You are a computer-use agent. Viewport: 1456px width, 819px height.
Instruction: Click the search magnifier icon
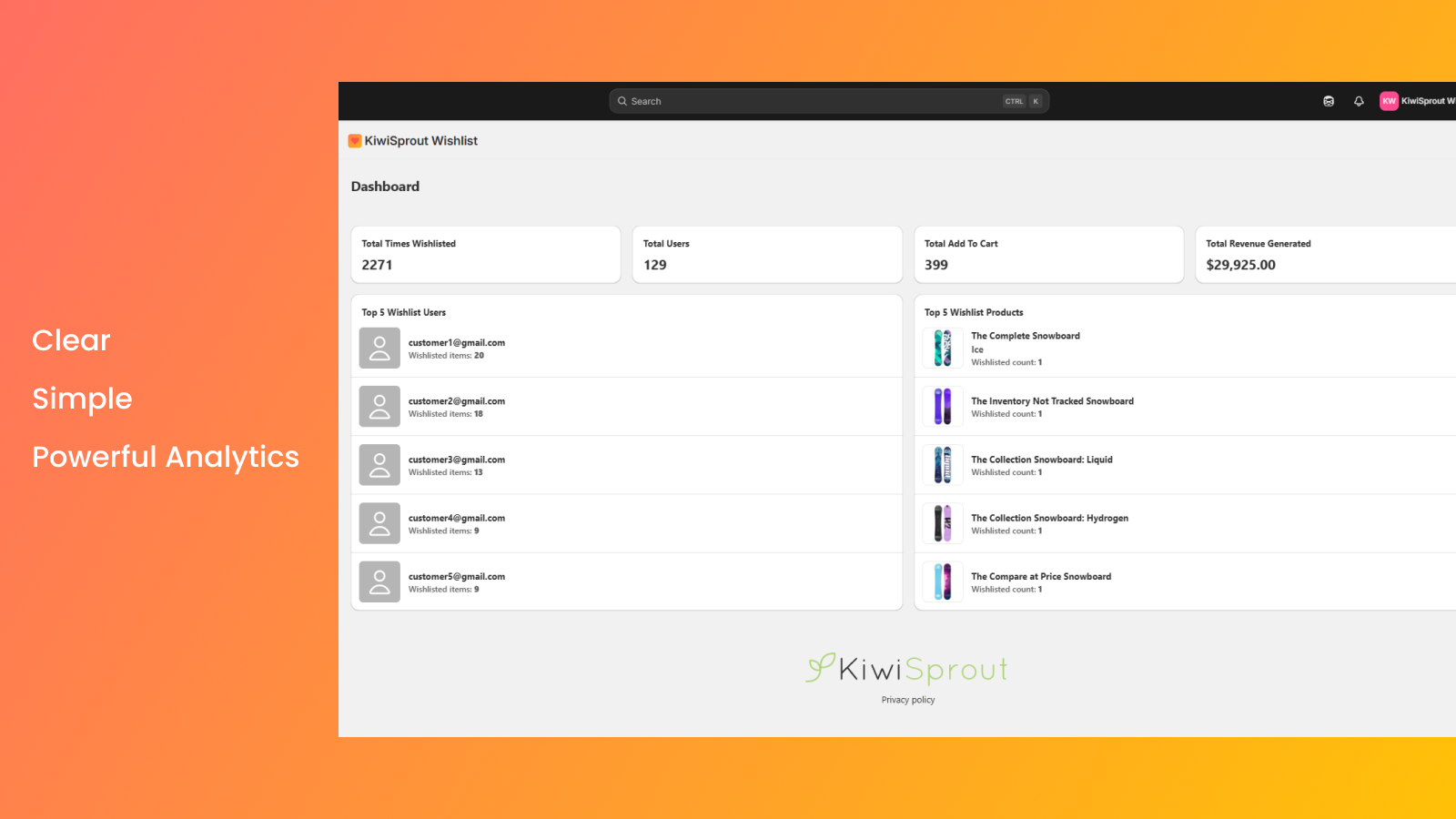click(x=622, y=101)
